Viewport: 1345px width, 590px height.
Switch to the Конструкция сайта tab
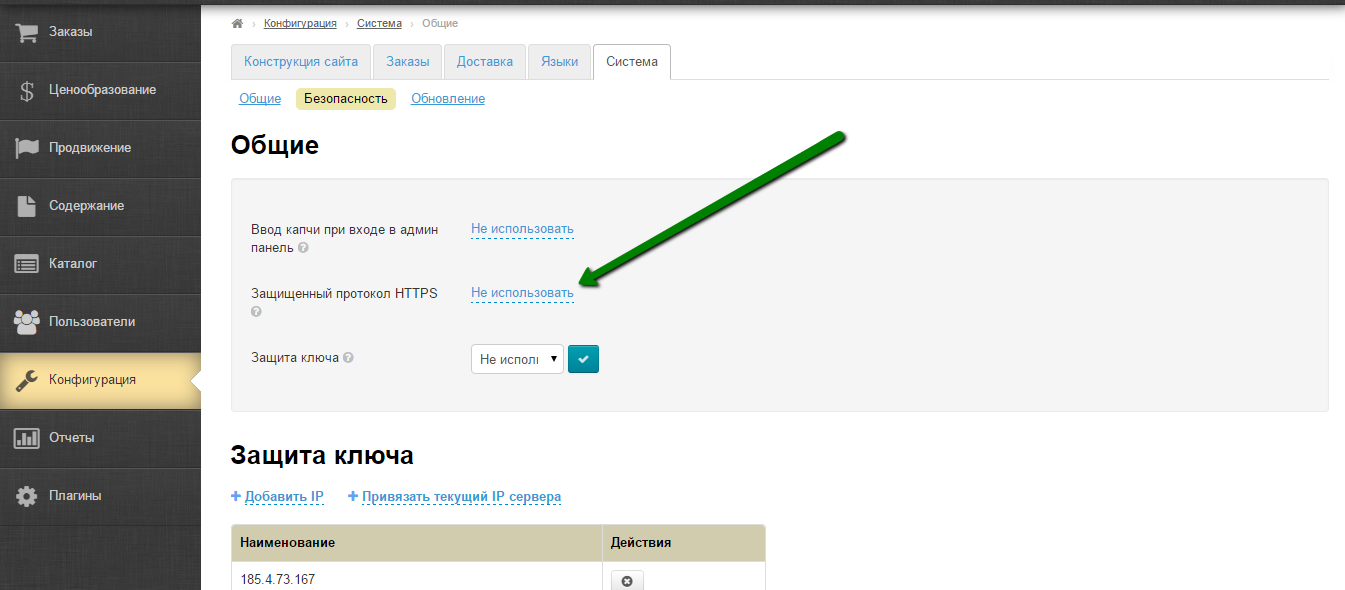tap(301, 62)
